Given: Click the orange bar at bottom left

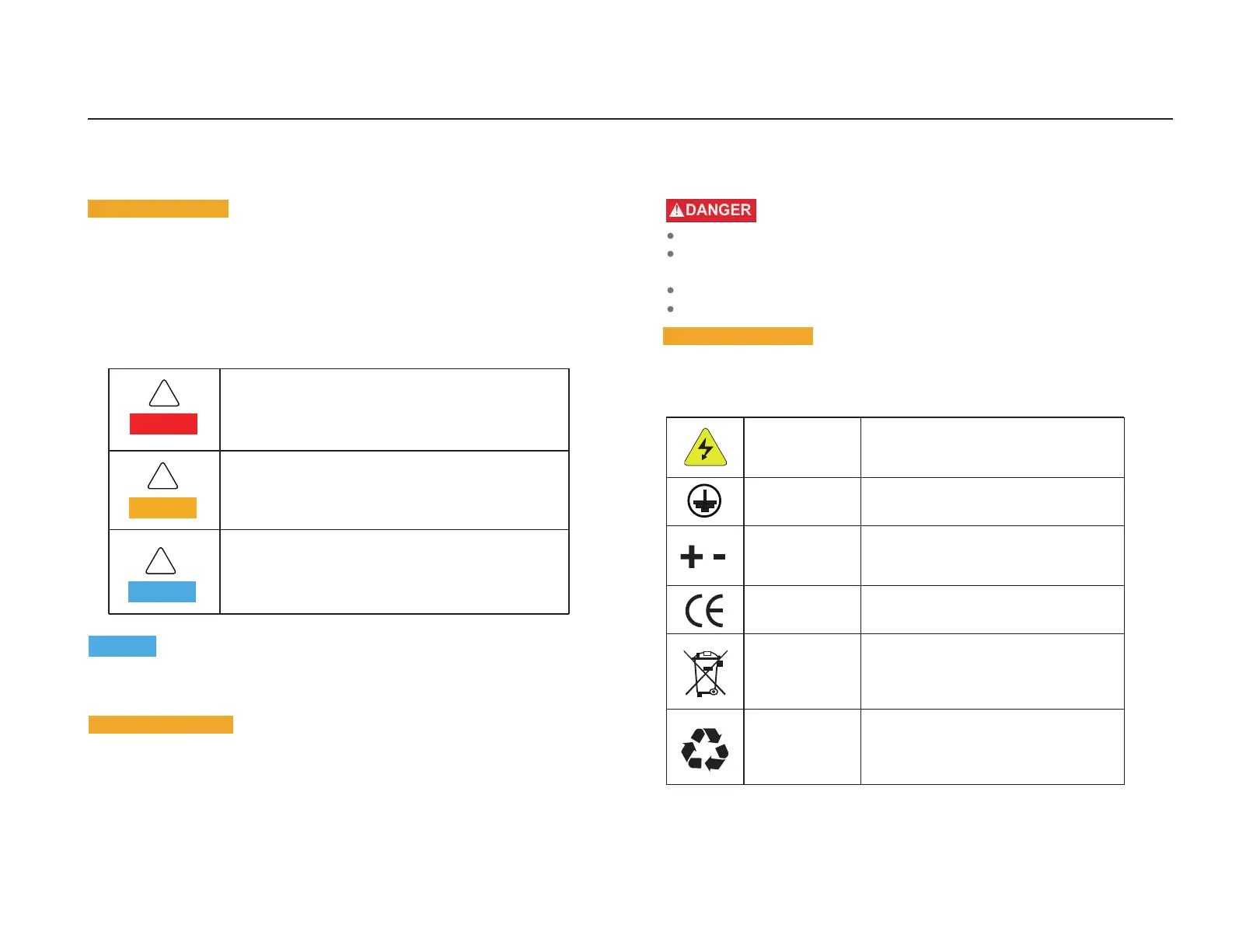Looking at the screenshot, I should pos(161,724).
